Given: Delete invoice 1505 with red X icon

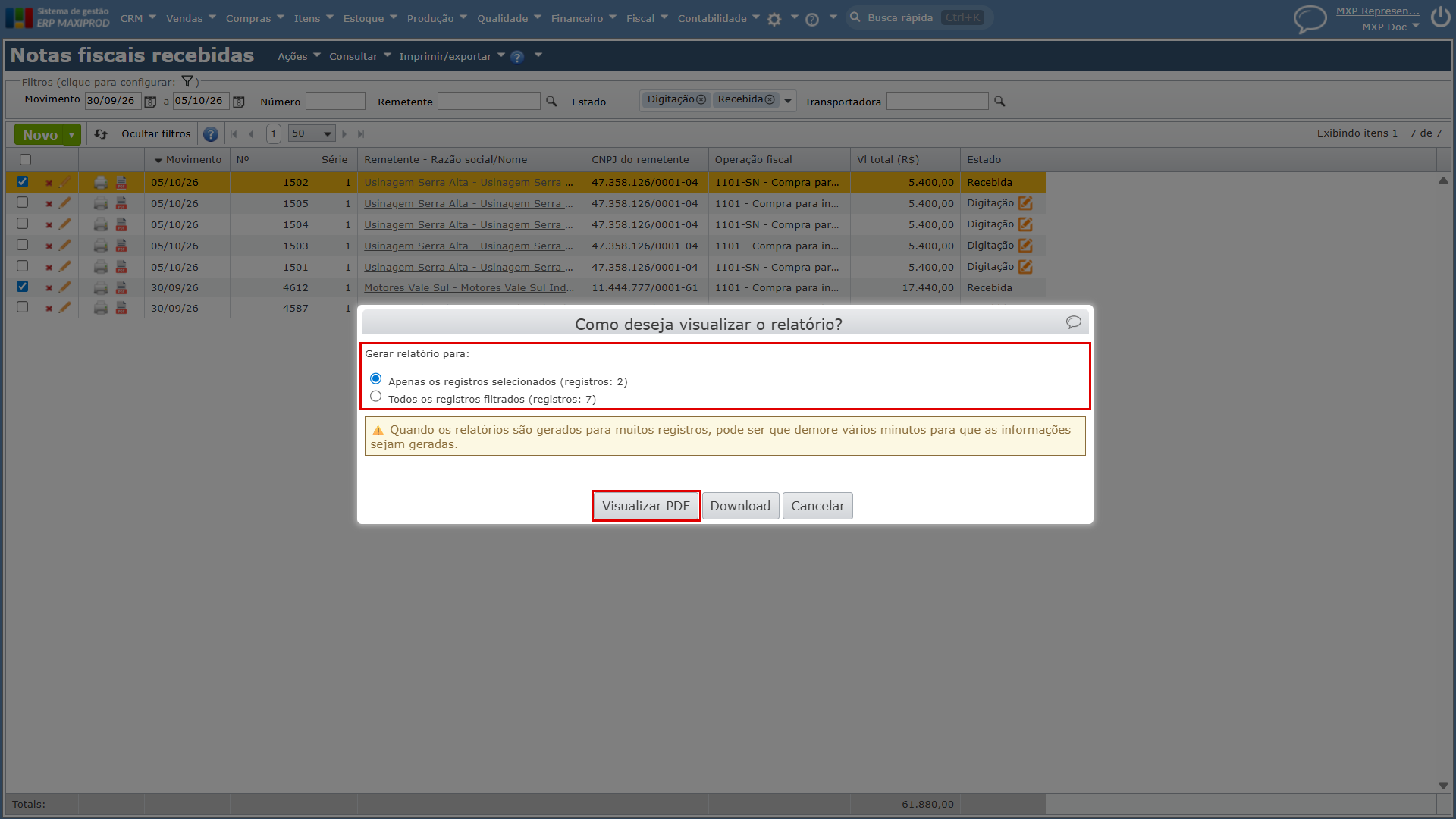Looking at the screenshot, I should coord(49,204).
